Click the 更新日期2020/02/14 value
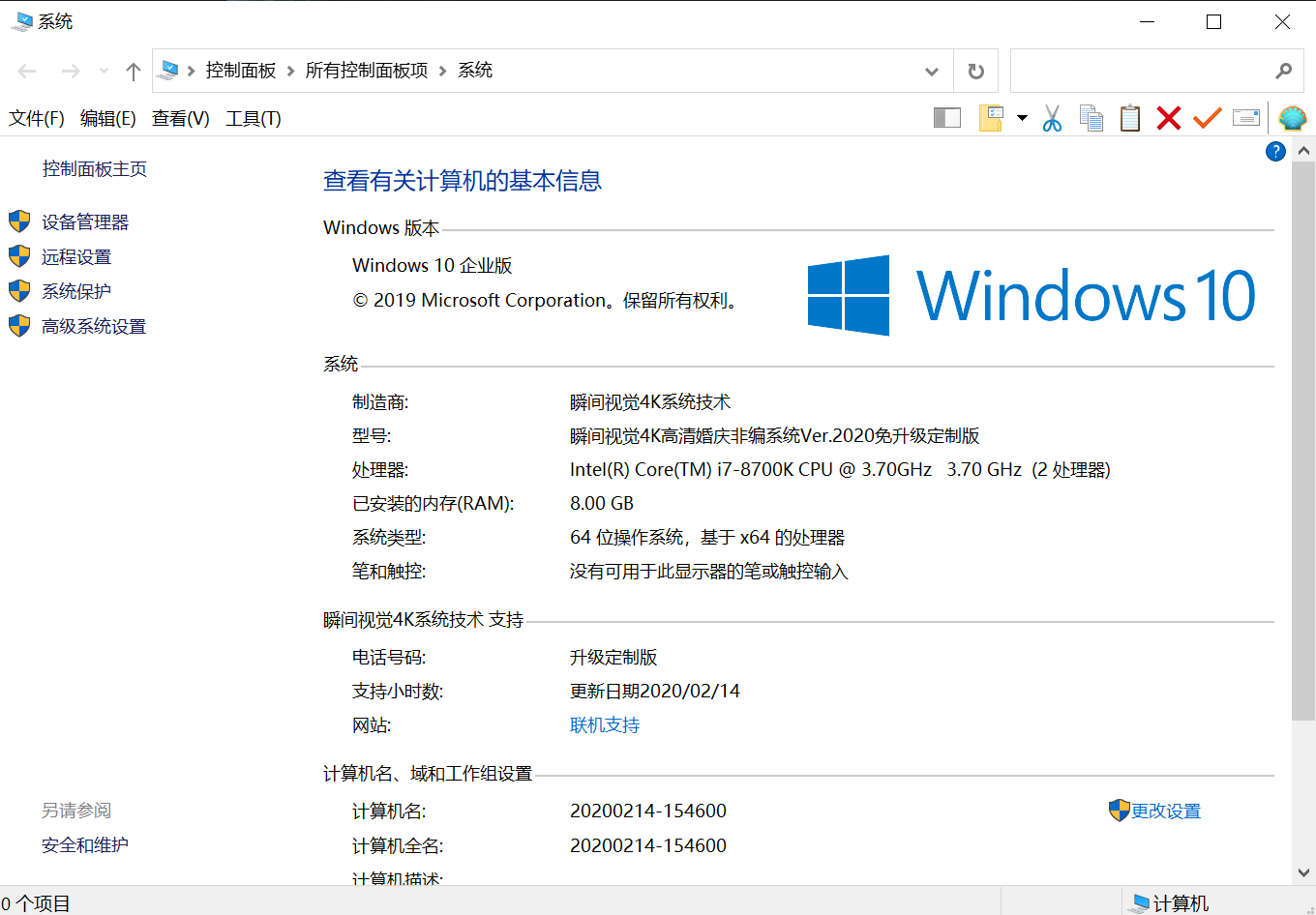 coord(655,692)
